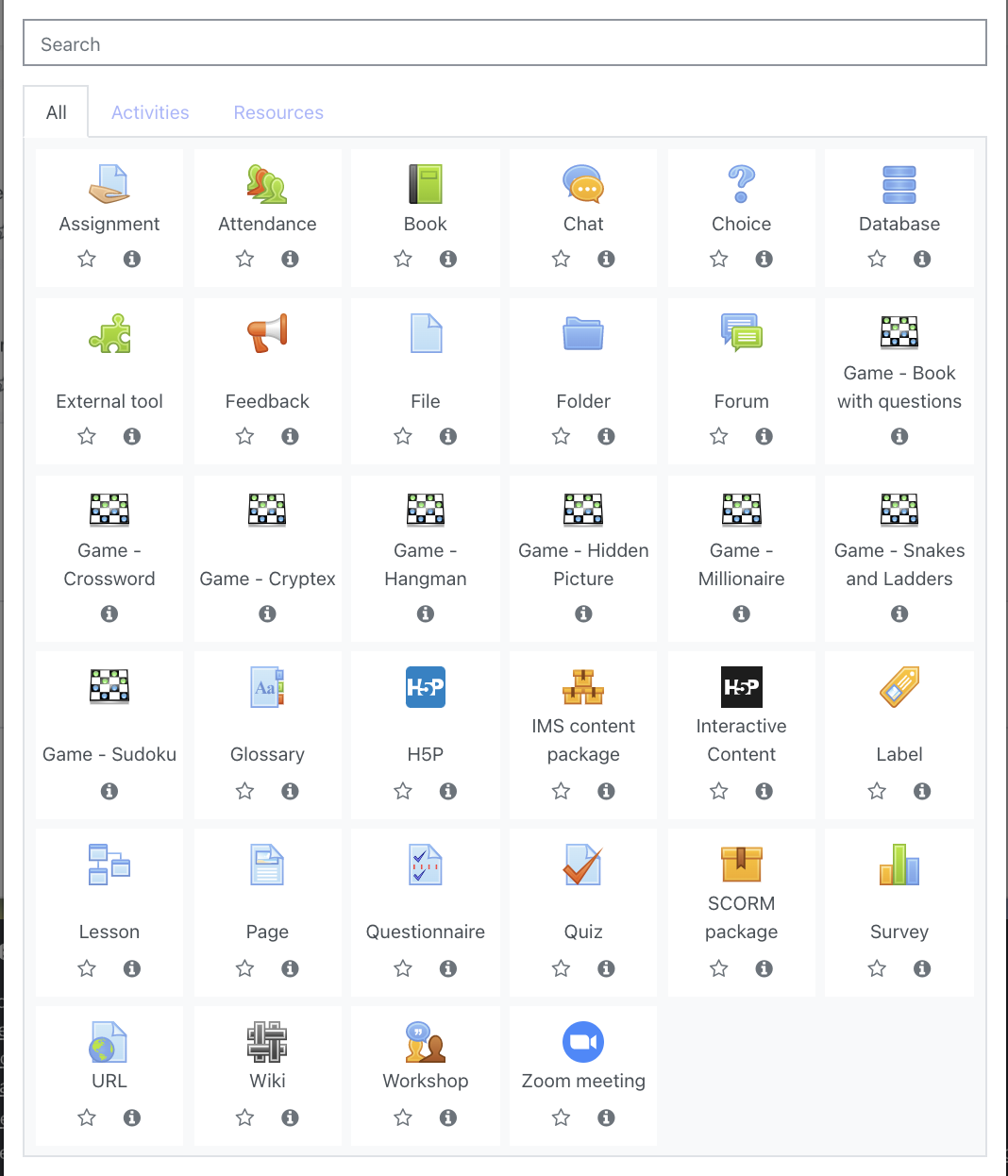This screenshot has height=1176, width=1008.
Task: Open info icon for Database
Action: pos(922,259)
